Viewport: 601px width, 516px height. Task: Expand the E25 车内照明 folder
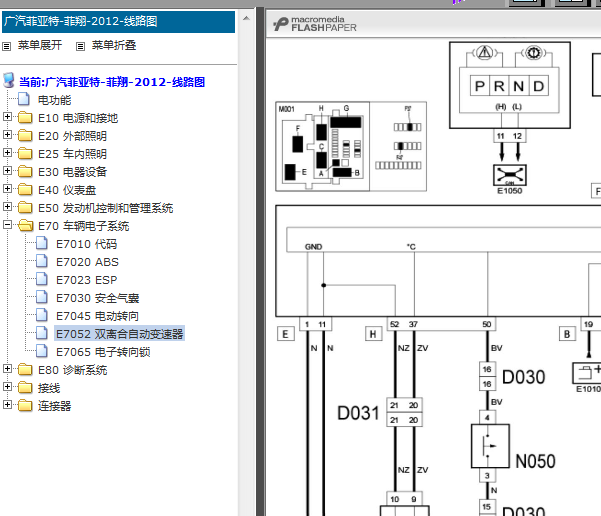click(x=7, y=153)
